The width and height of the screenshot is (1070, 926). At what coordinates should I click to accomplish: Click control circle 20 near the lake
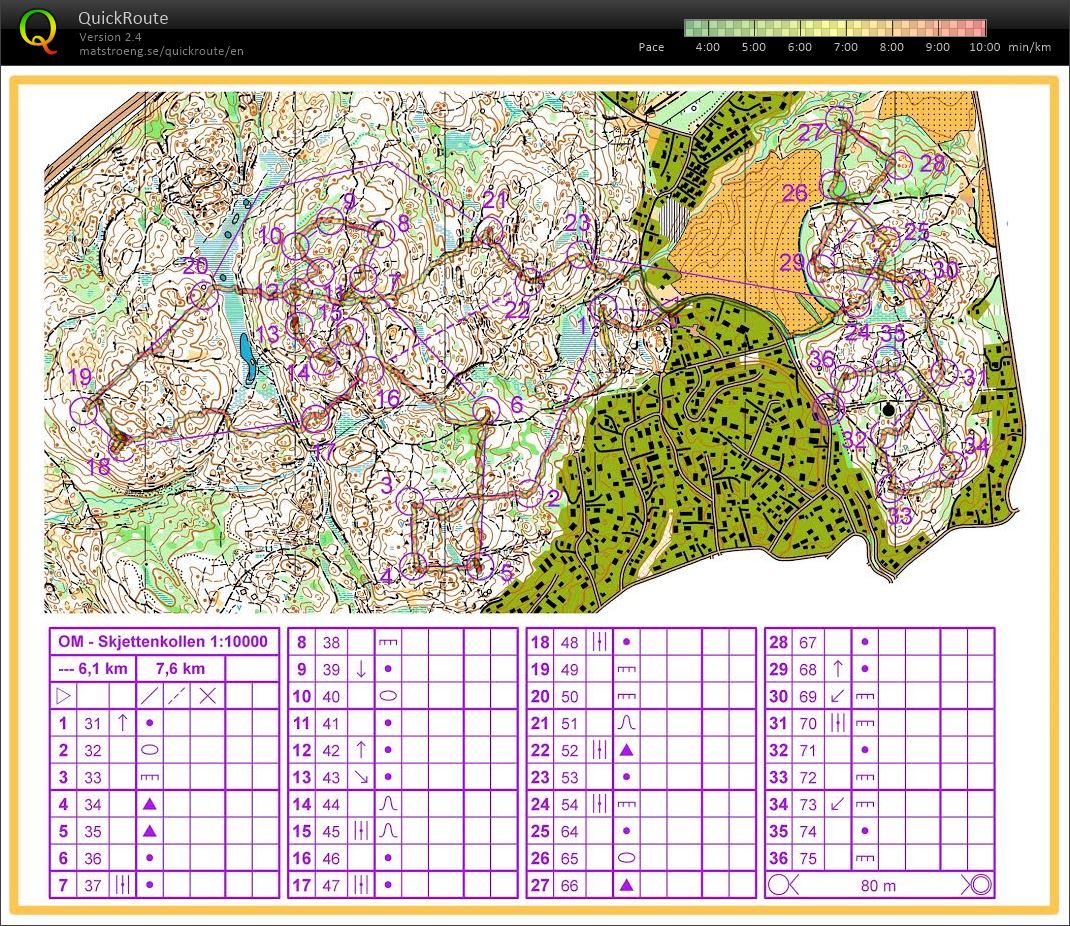(x=204, y=295)
